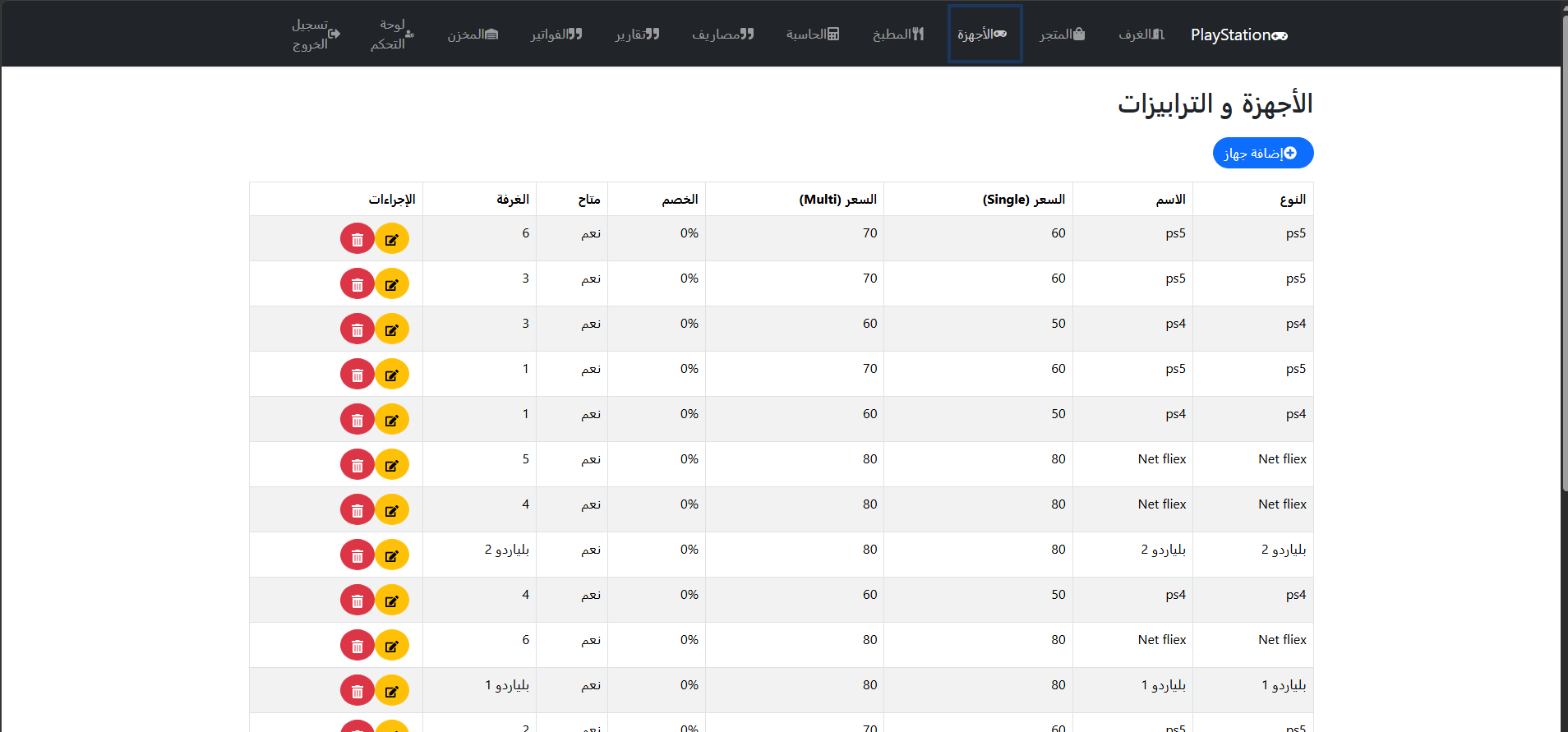Go to الغرف rooms page

[1141, 34]
